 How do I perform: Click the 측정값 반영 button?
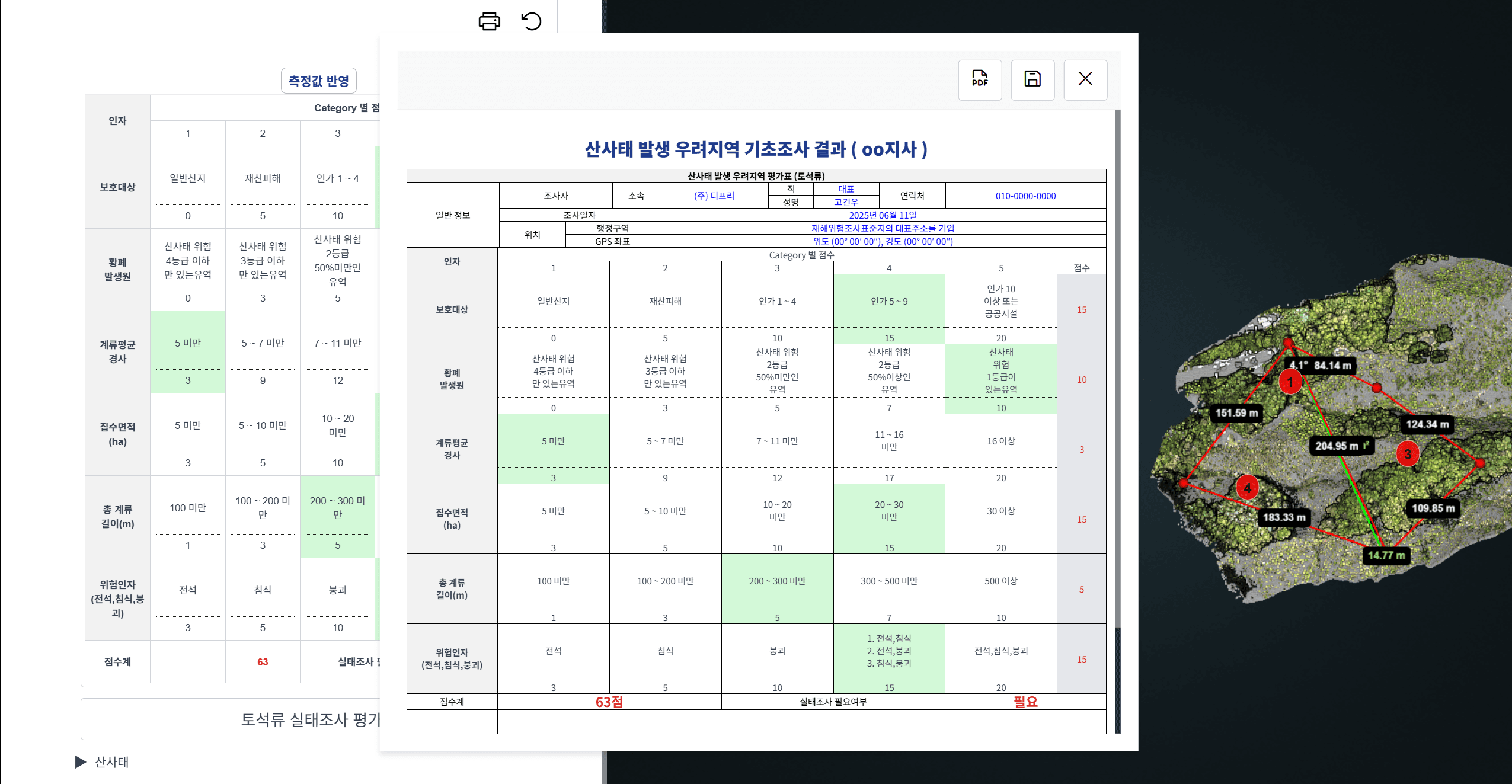click(319, 80)
